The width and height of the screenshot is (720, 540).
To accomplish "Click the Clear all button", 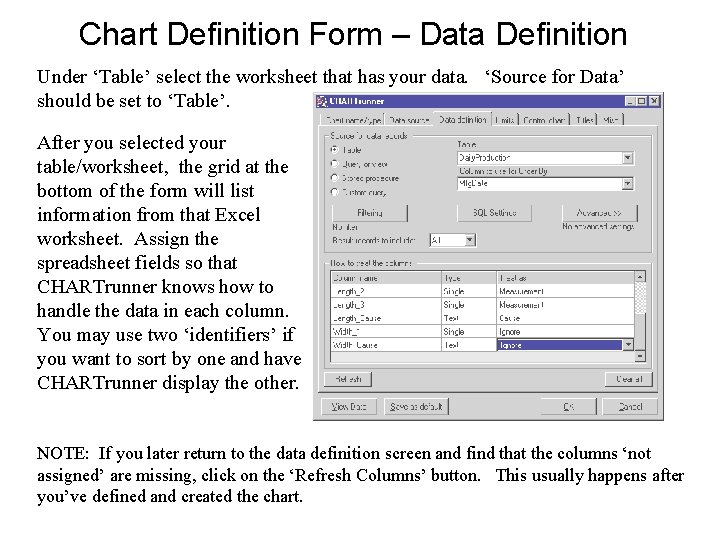I will tap(629, 379).
